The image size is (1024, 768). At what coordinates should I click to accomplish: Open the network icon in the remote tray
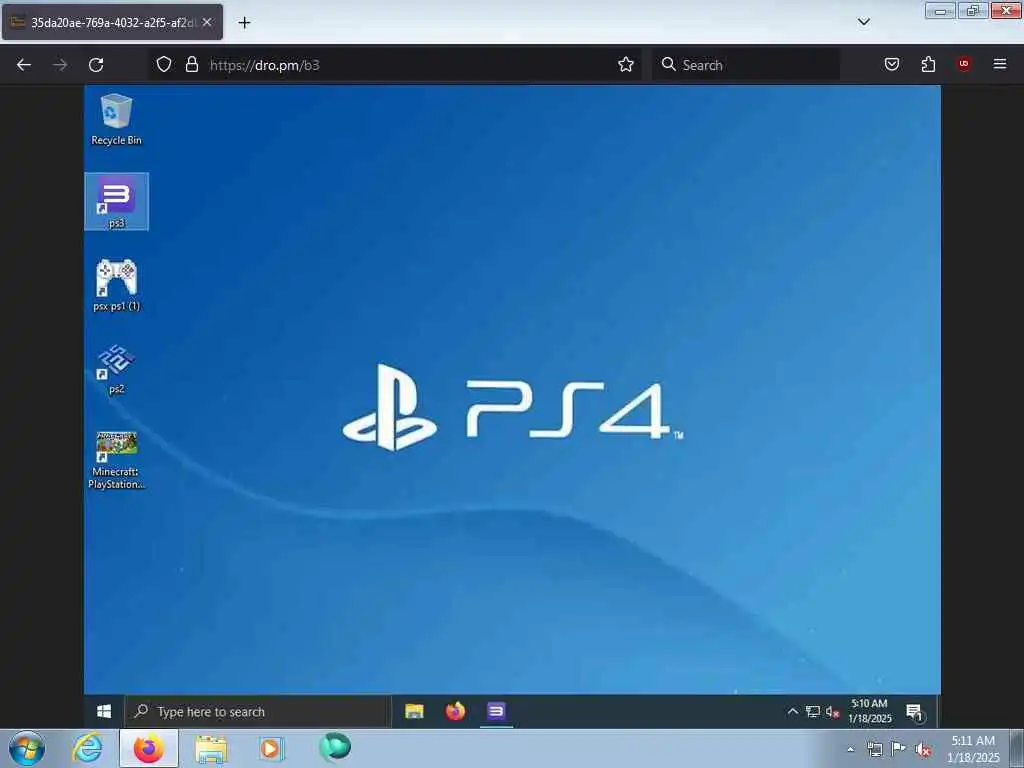(812, 711)
